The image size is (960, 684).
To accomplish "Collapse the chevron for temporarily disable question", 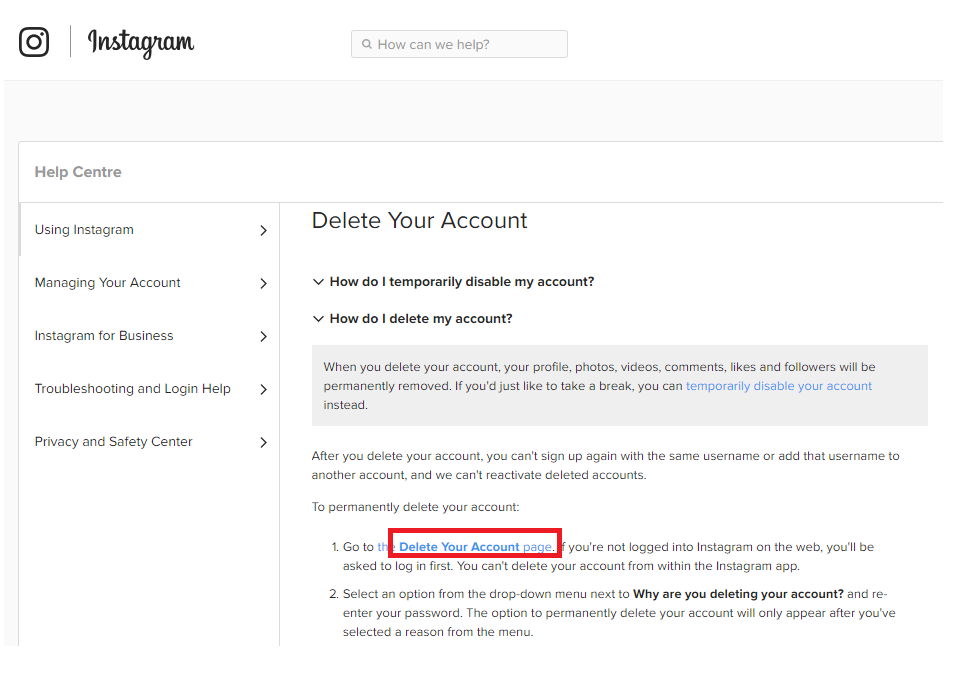I will (x=318, y=282).
